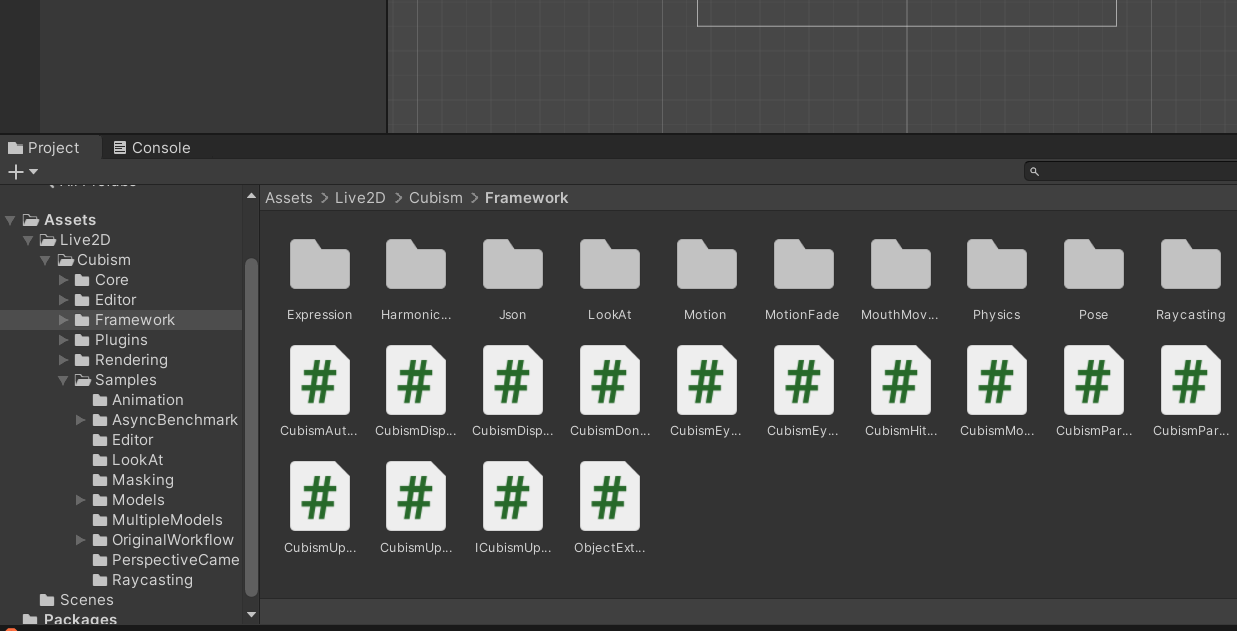
Task: Select the Scenes folder in the tree
Action: click(86, 600)
